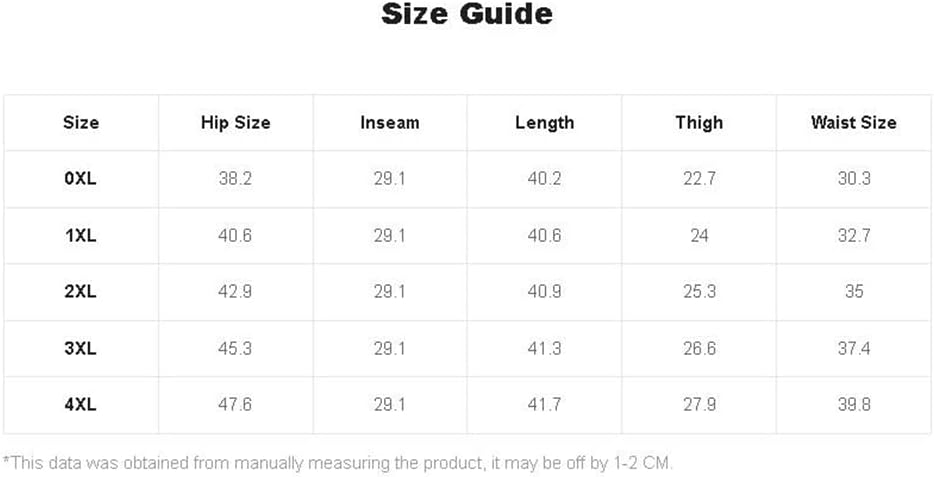Click the manual measurement disclaimer note
Image resolution: width=934 pixels, height=477 pixels.
coord(338,463)
